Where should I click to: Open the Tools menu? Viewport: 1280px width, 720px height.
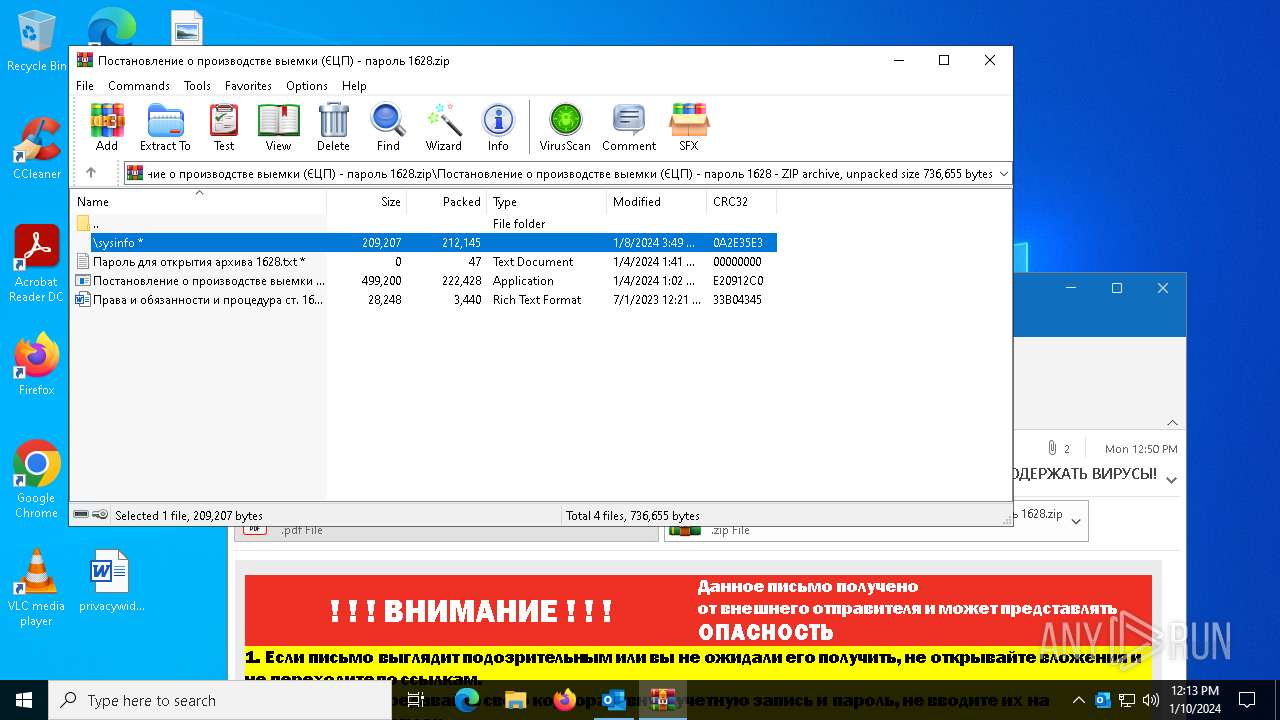coord(197,86)
